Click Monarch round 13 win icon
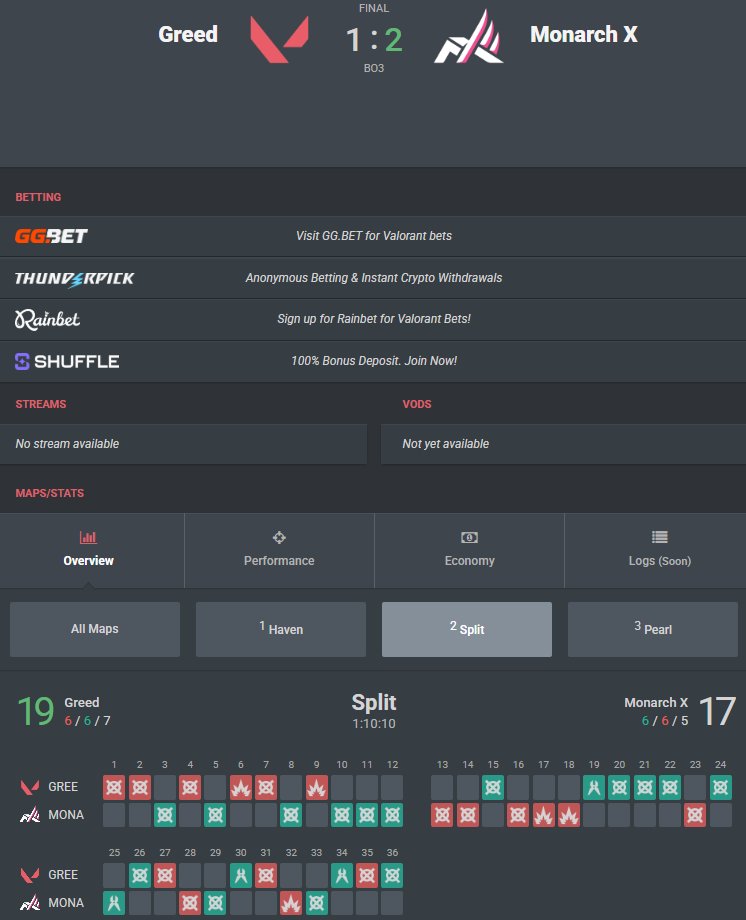This screenshot has width=746, height=920. 443,815
